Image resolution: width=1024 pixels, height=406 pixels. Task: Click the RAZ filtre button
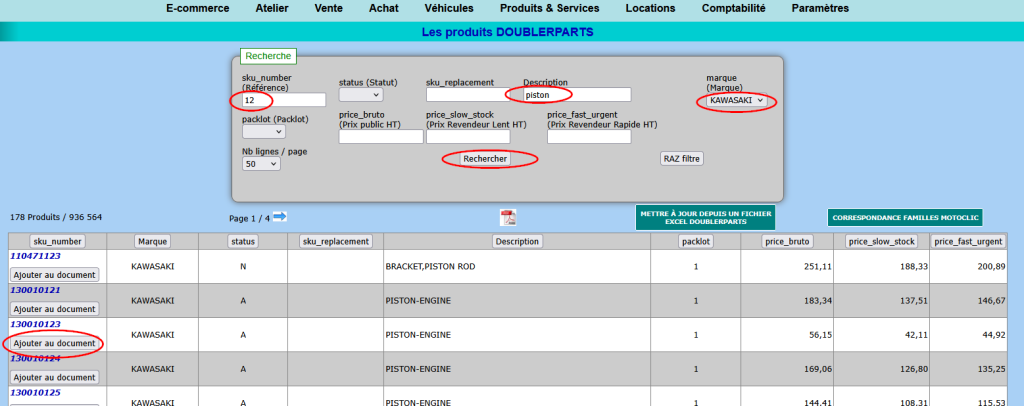682,159
